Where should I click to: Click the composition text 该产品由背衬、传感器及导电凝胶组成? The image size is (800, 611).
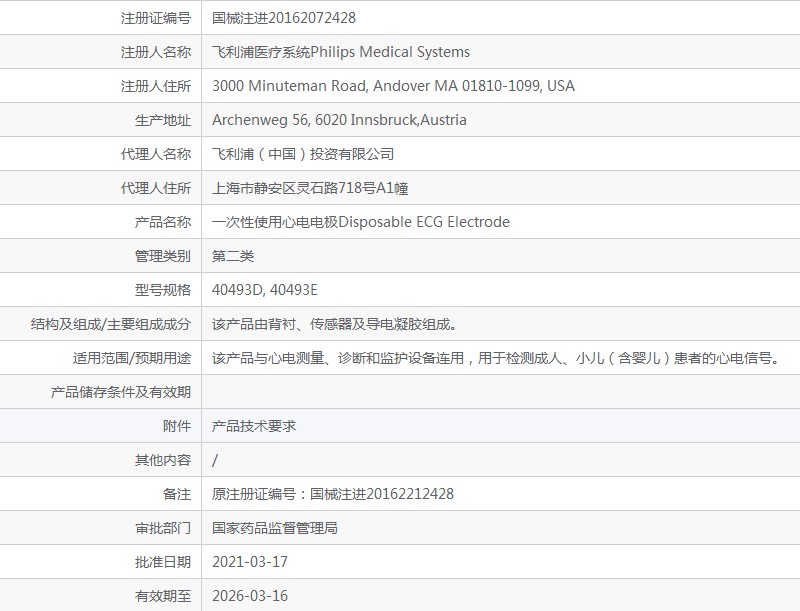coord(334,324)
